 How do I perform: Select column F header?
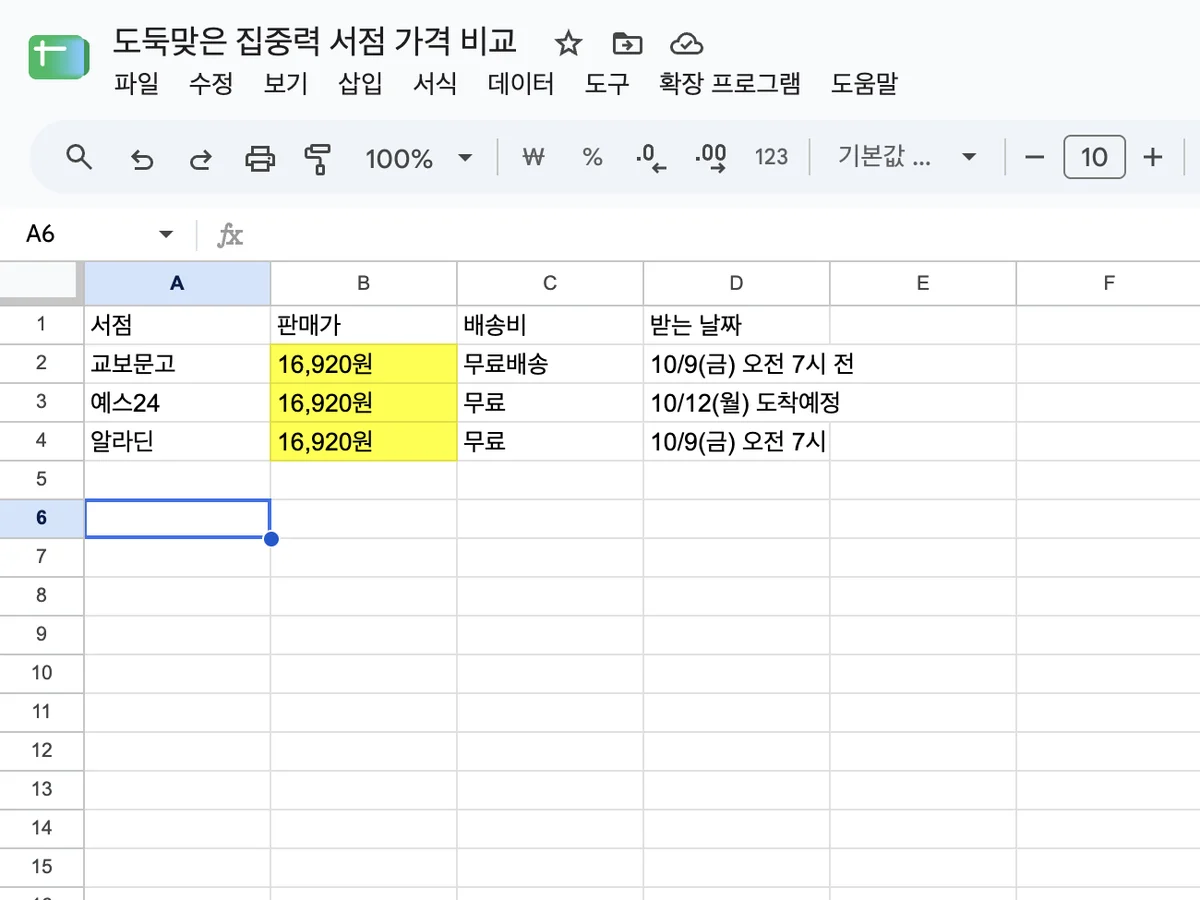1108,283
